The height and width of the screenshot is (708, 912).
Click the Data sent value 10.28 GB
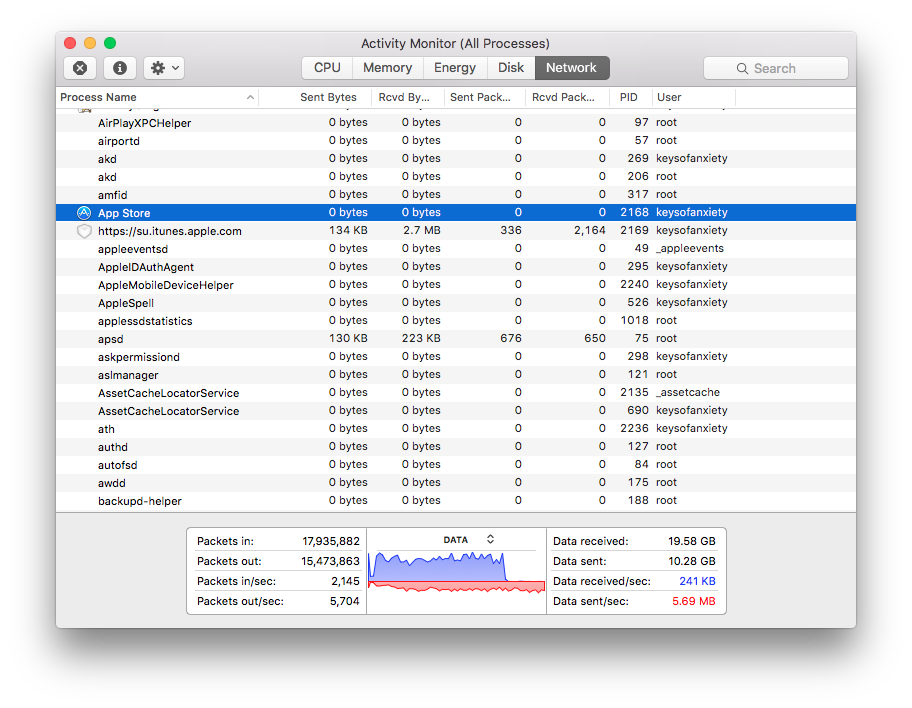(692, 561)
